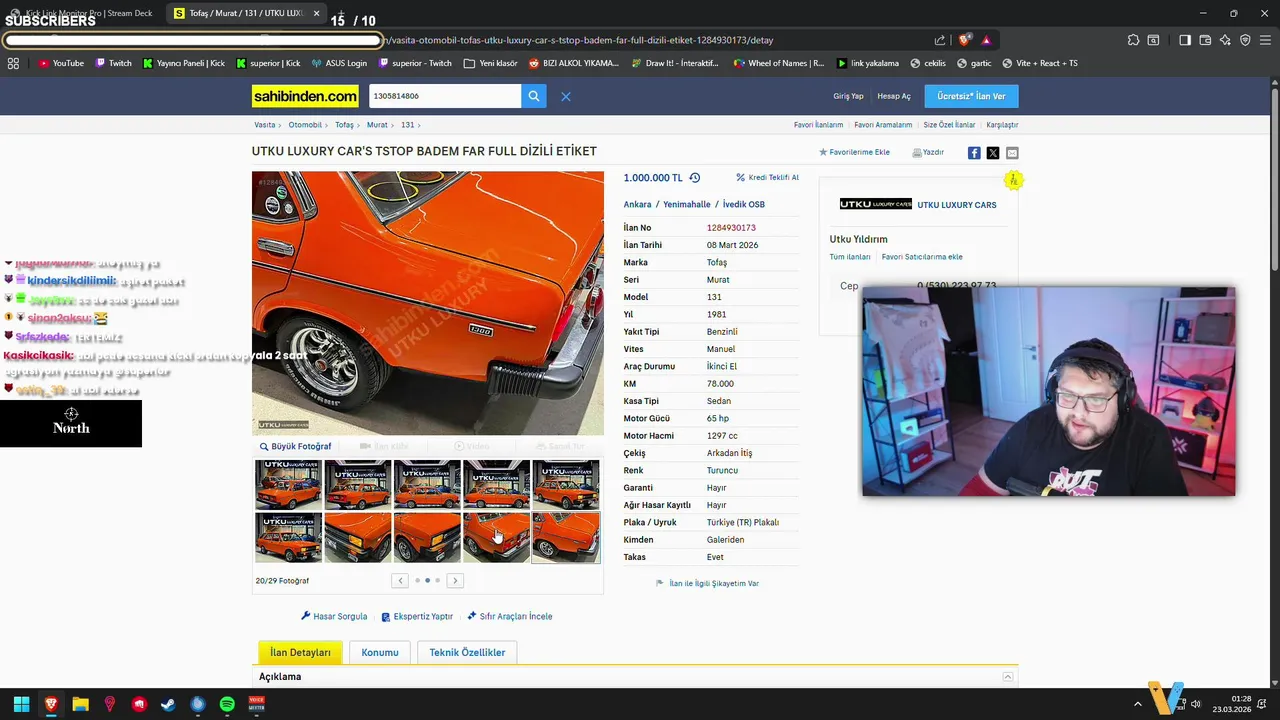This screenshot has width=1280, height=720.
Task: Open Steam from the taskbar
Action: click(x=168, y=704)
